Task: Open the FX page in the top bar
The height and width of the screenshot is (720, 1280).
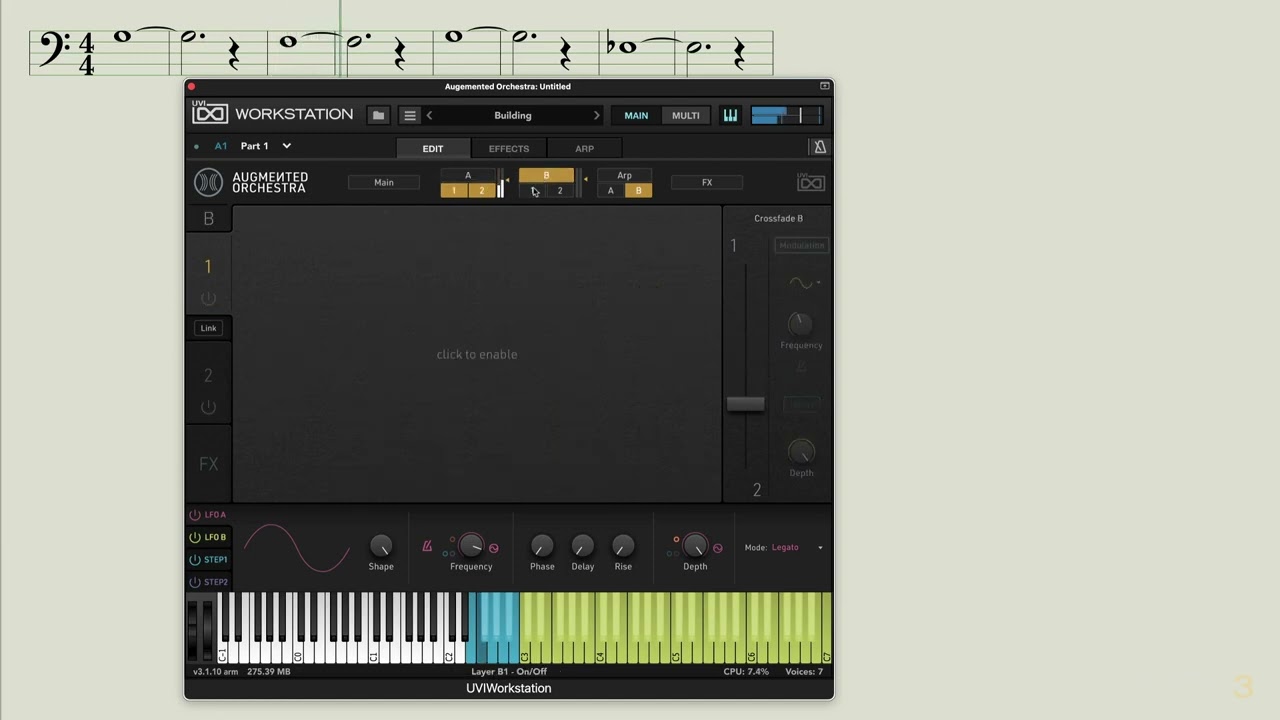Action: coord(707,182)
